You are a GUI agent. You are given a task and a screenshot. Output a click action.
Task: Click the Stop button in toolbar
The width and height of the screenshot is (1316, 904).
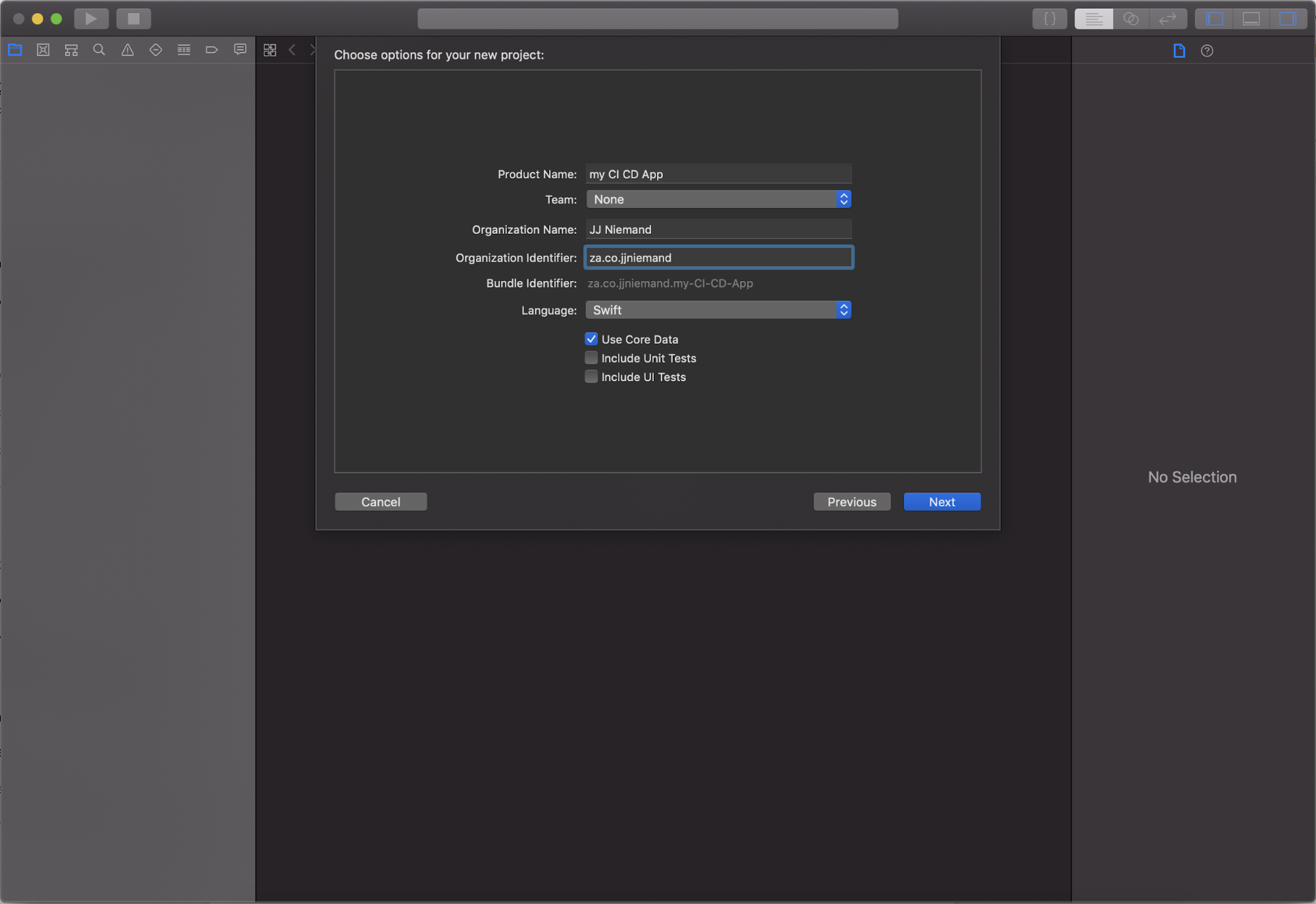pyautogui.click(x=134, y=18)
